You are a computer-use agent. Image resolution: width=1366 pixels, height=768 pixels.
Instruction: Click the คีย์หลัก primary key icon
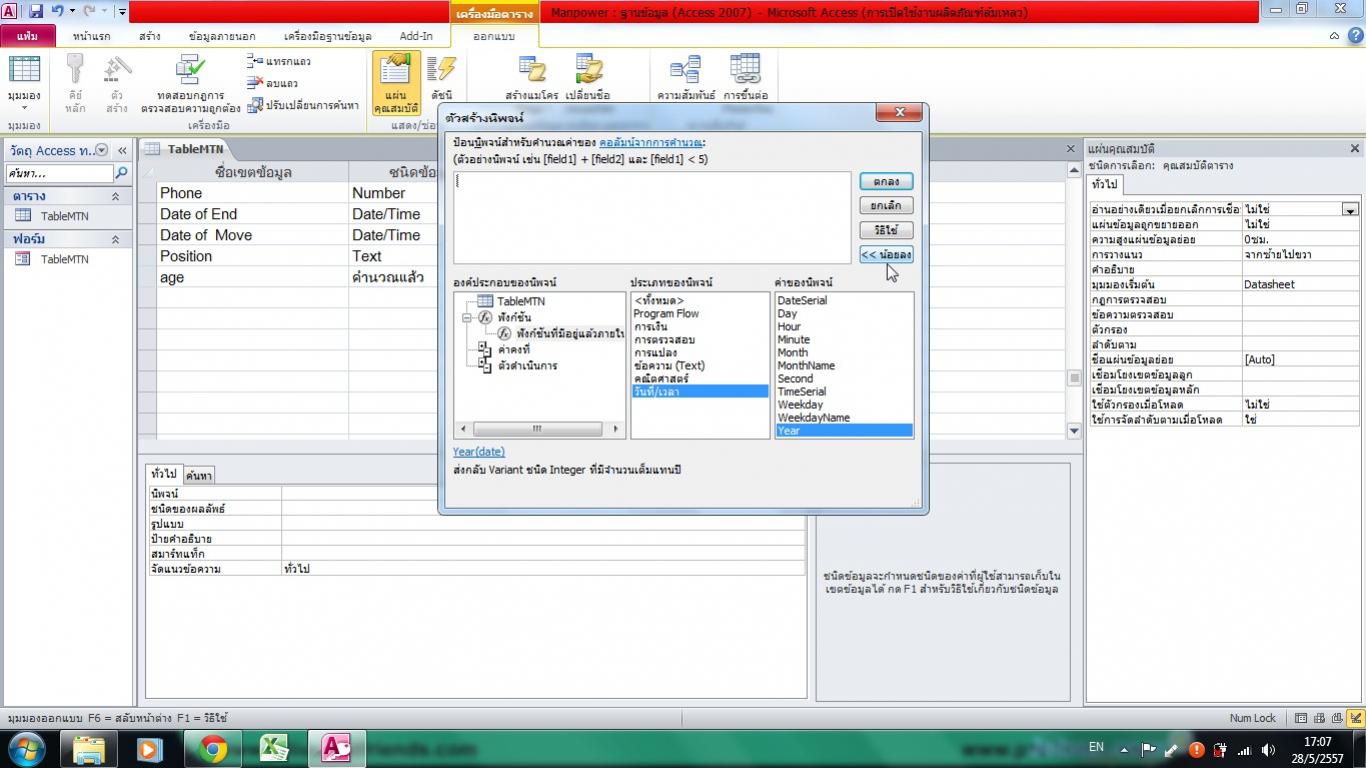pos(76,85)
